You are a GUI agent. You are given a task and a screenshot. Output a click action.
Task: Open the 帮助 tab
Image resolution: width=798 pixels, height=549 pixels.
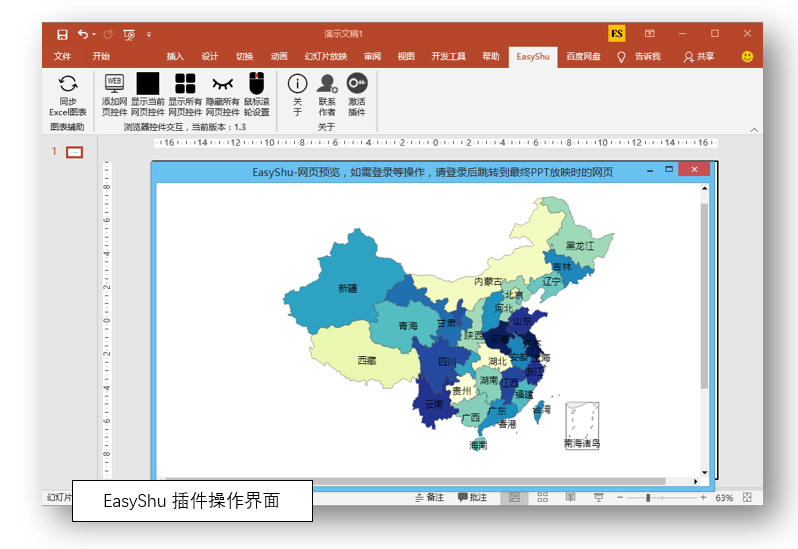click(x=491, y=56)
